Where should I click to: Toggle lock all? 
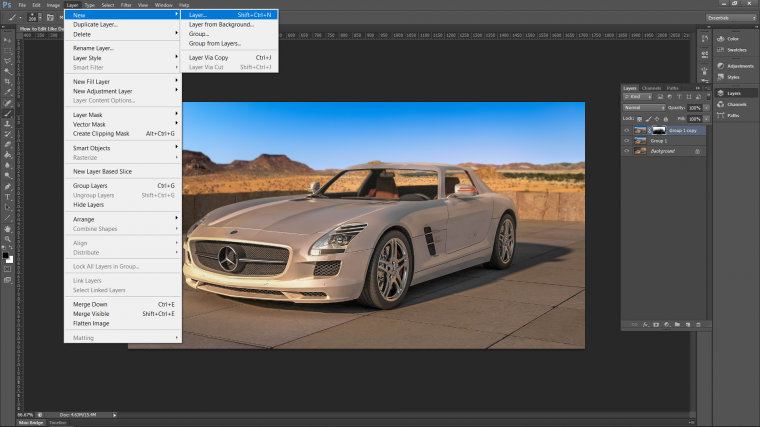[x=666, y=119]
